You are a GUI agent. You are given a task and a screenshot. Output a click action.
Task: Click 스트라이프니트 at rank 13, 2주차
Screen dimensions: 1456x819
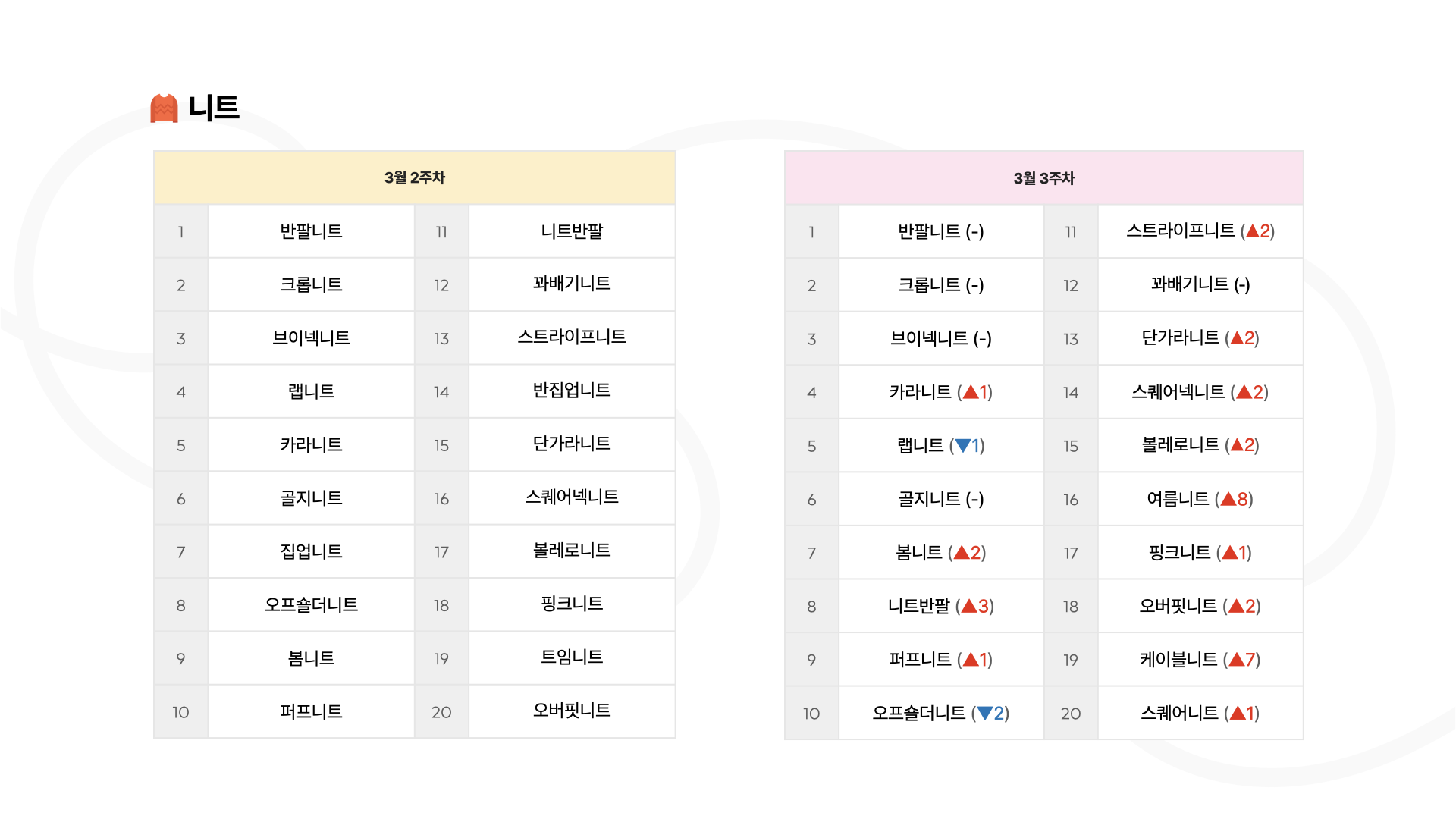(x=572, y=337)
